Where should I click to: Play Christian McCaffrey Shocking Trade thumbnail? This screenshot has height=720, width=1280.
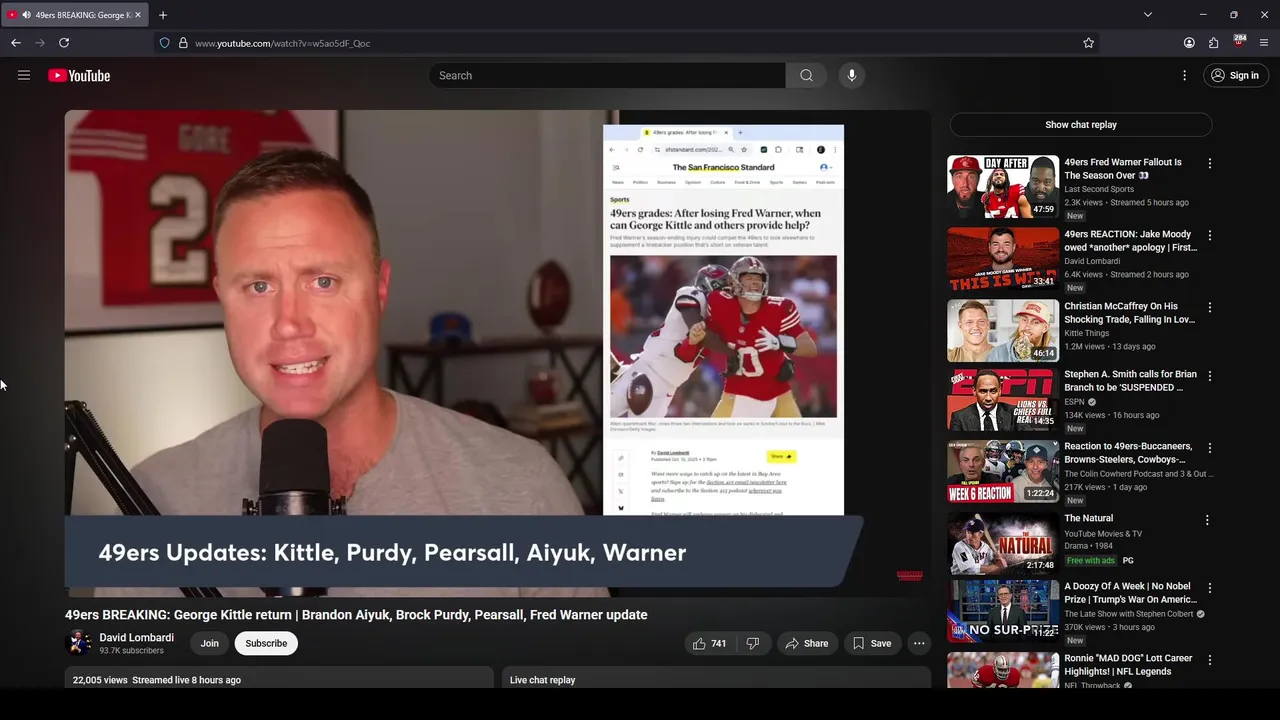(x=1003, y=330)
